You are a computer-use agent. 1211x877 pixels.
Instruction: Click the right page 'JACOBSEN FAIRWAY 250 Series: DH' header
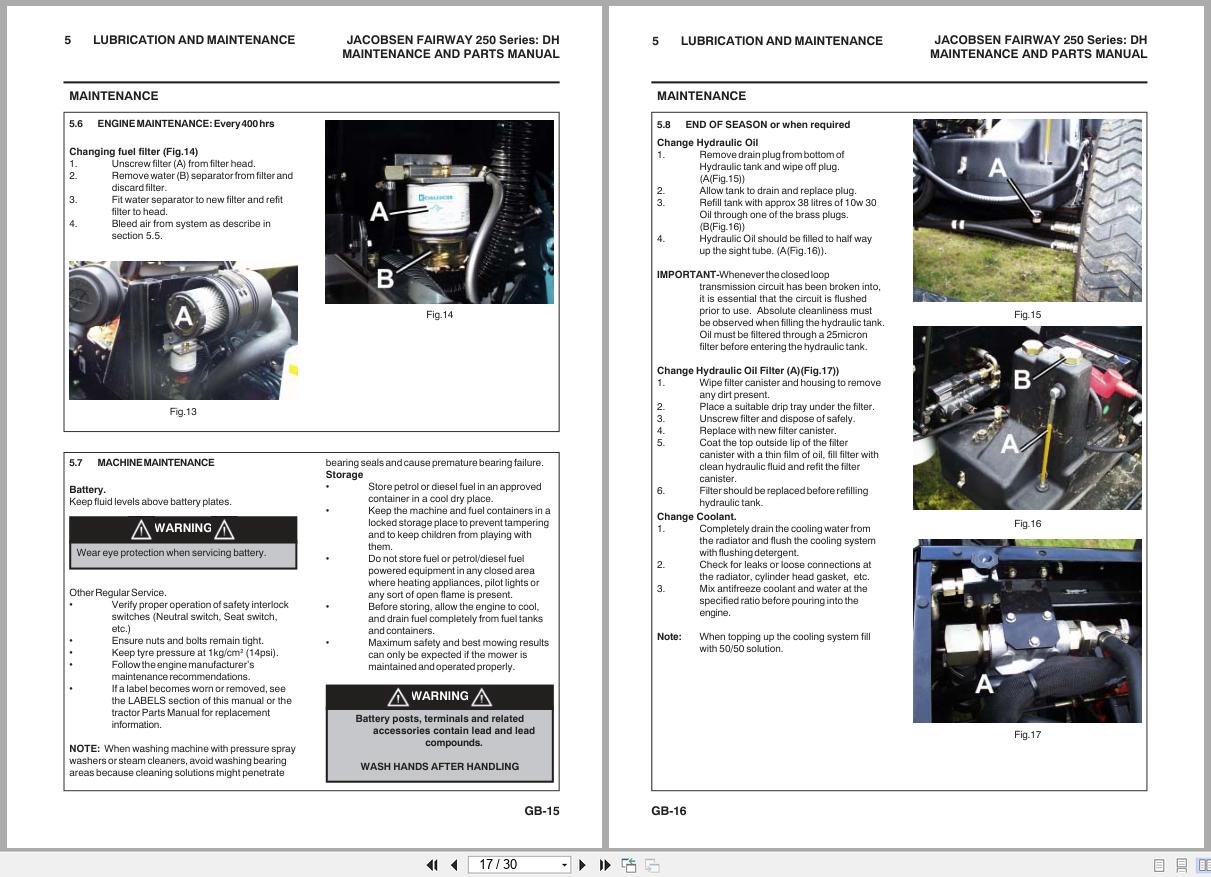[x=1041, y=40]
